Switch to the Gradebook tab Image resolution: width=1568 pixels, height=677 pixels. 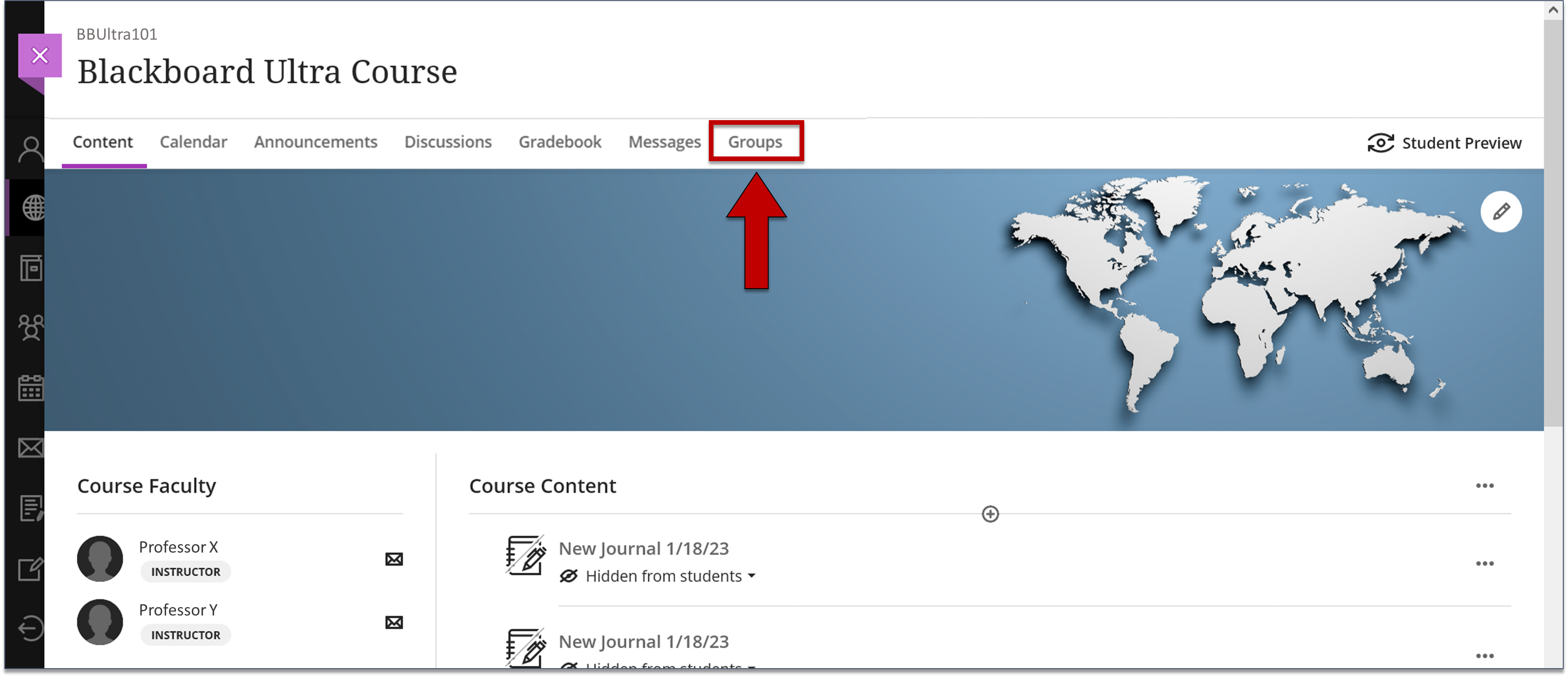pos(559,141)
